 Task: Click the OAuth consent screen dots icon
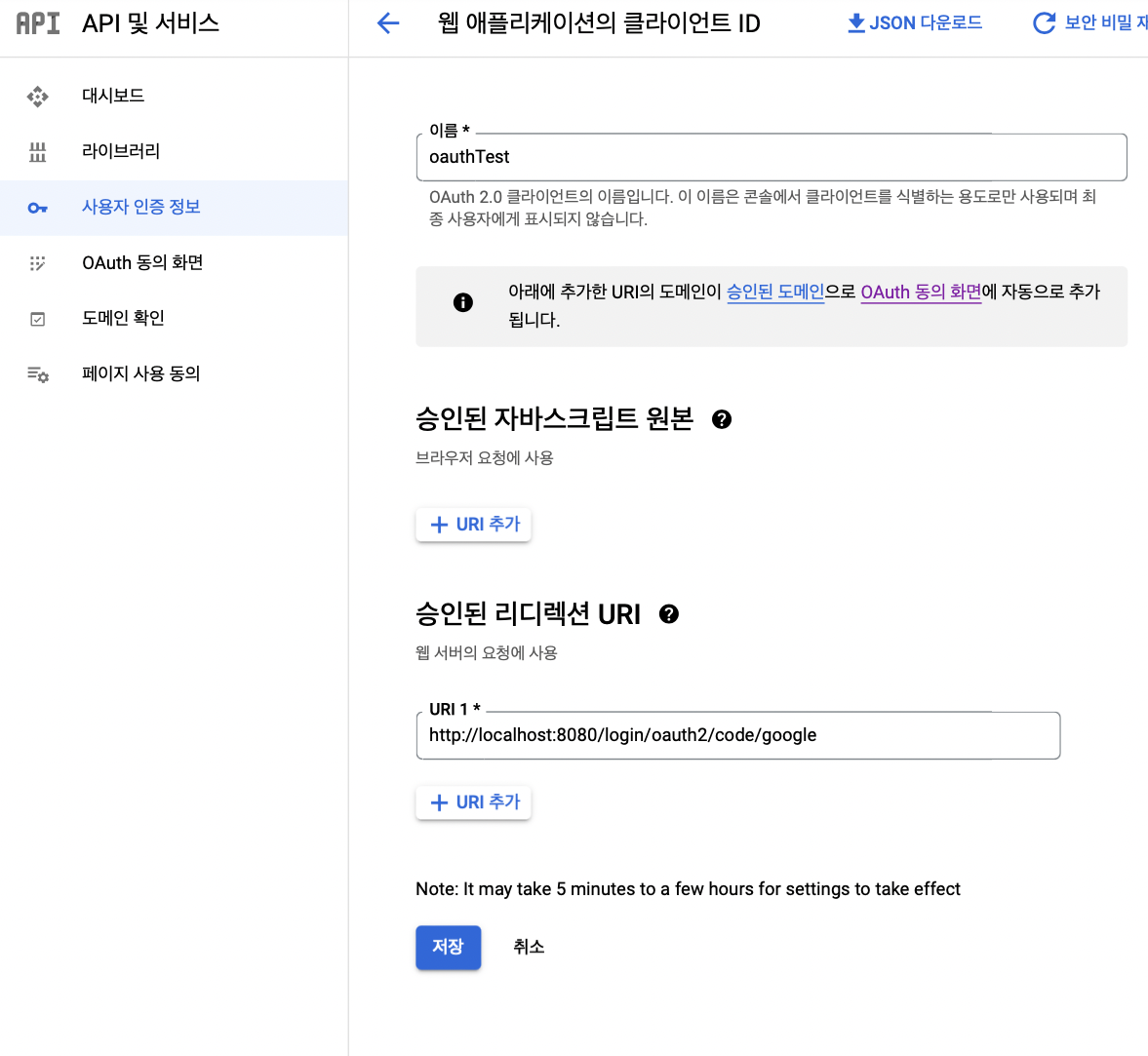pyautogui.click(x=37, y=262)
